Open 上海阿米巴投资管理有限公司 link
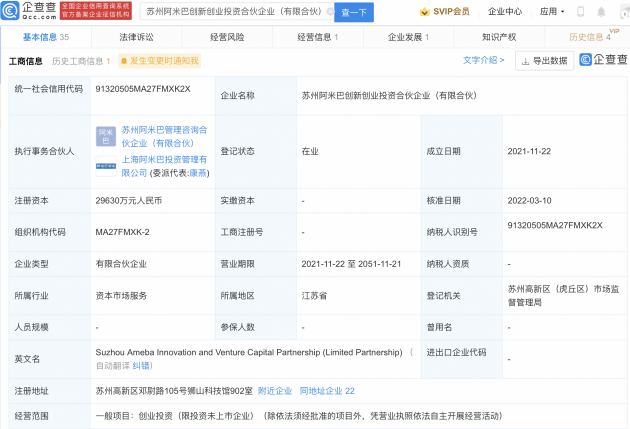This screenshot has width=630, height=429. pos(164,166)
